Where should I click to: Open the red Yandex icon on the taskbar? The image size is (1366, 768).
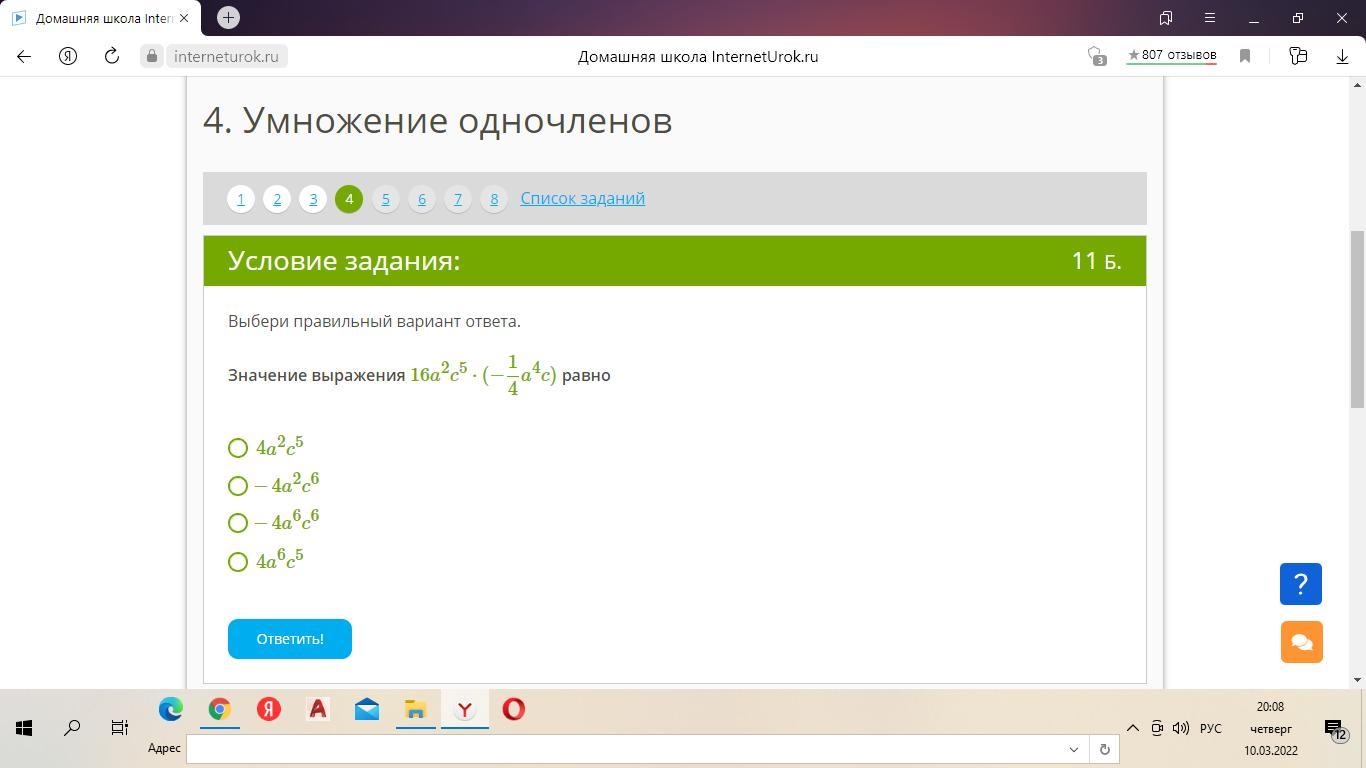coord(269,709)
